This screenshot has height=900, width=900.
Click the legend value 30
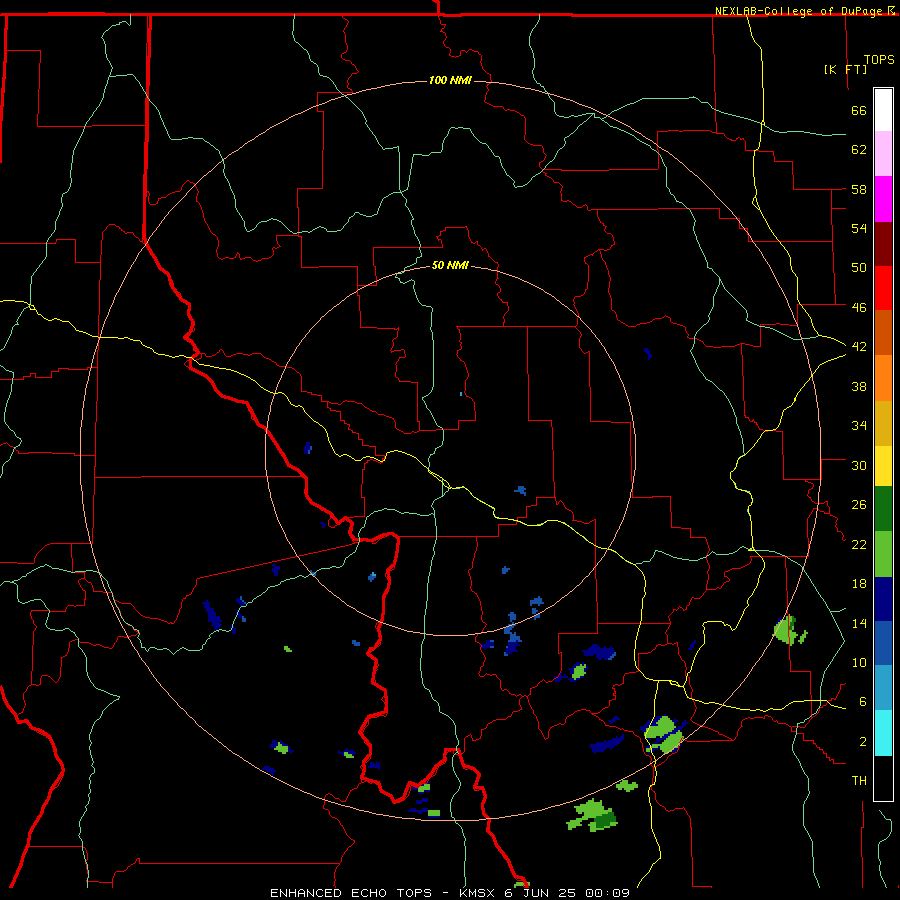click(x=859, y=465)
